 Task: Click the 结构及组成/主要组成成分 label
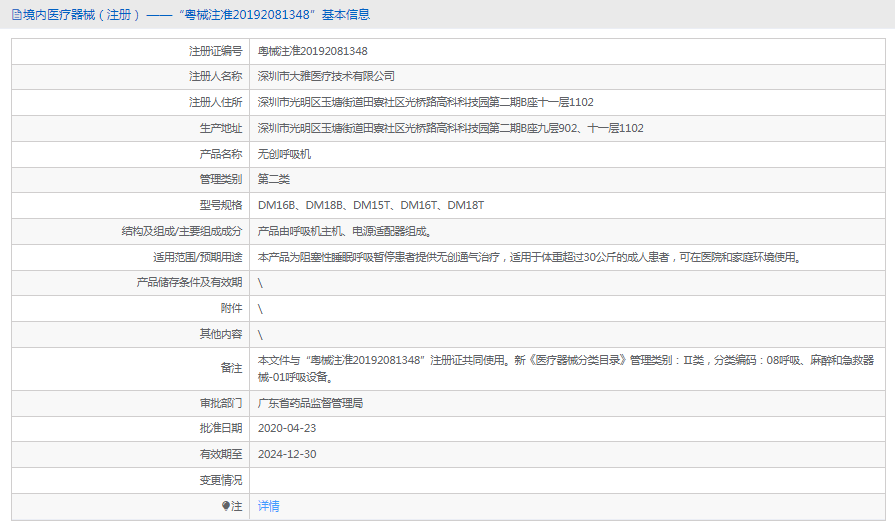pyautogui.click(x=182, y=231)
